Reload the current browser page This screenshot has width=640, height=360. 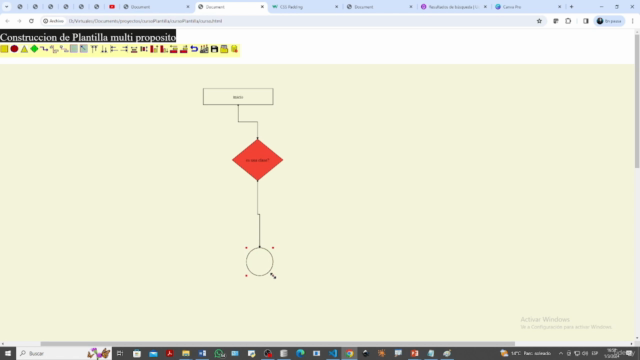point(31,21)
